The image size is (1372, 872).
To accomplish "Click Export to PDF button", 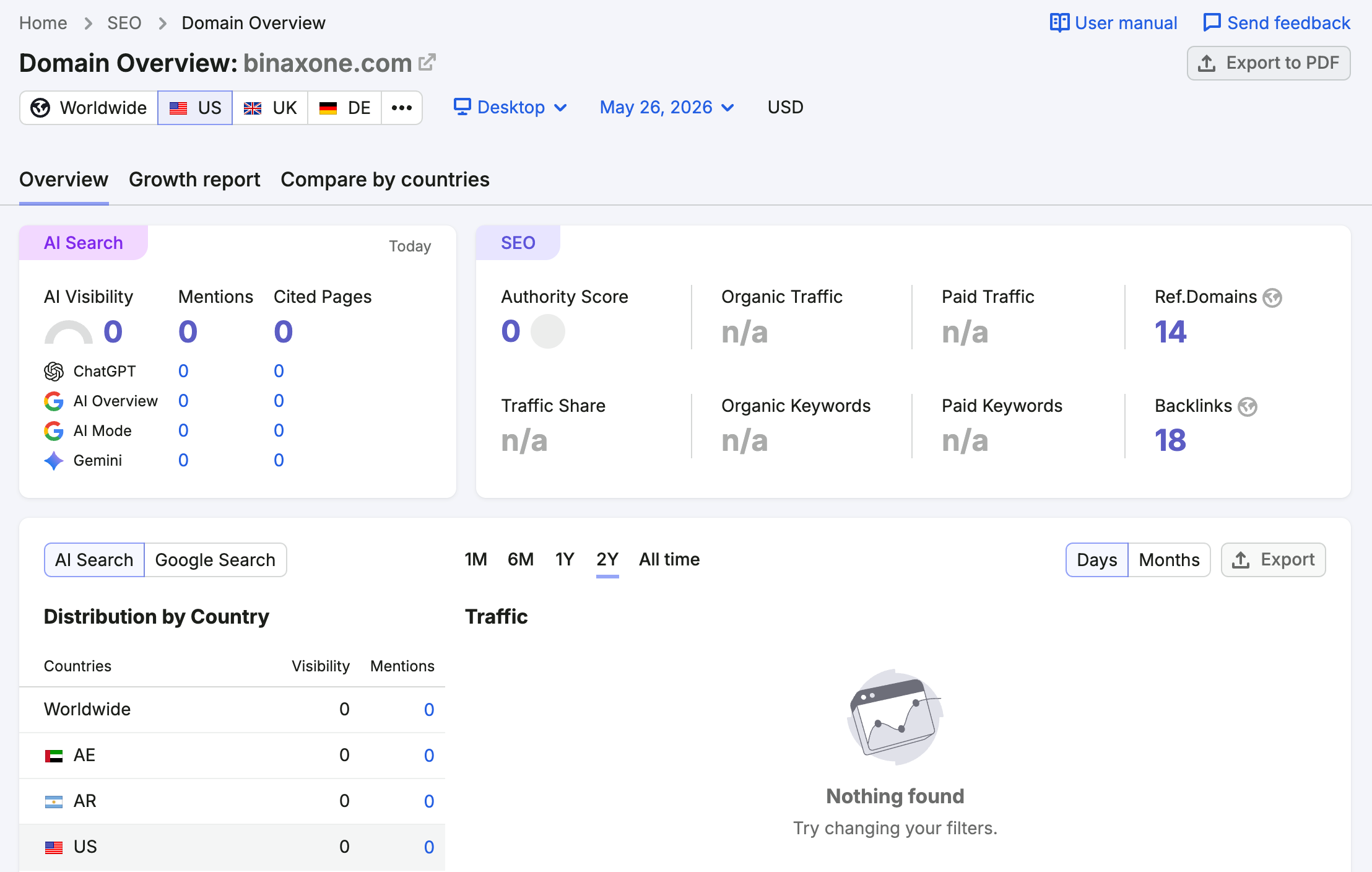I will coord(1269,63).
